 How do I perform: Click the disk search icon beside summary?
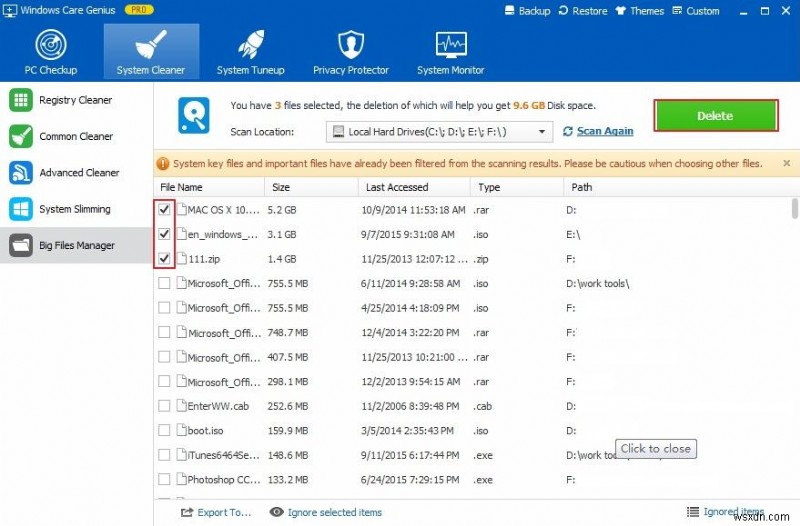click(x=194, y=116)
